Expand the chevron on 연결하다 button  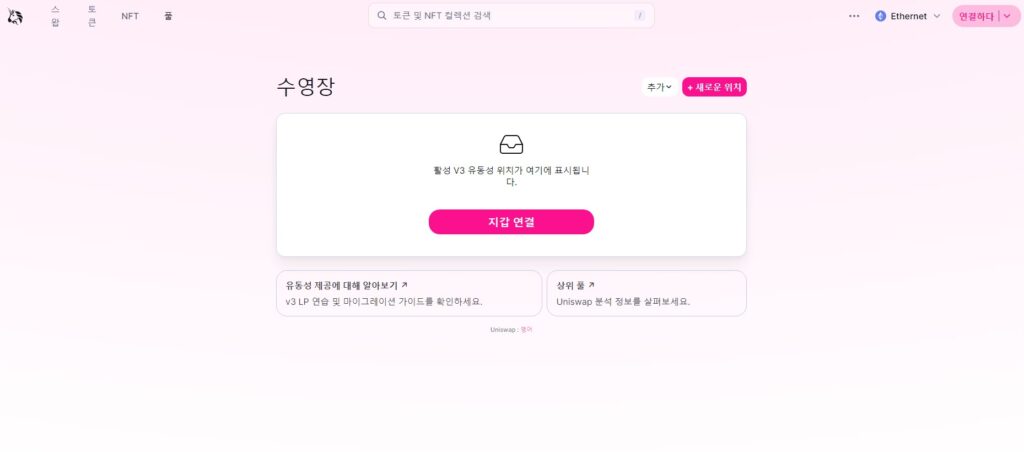coord(1007,16)
